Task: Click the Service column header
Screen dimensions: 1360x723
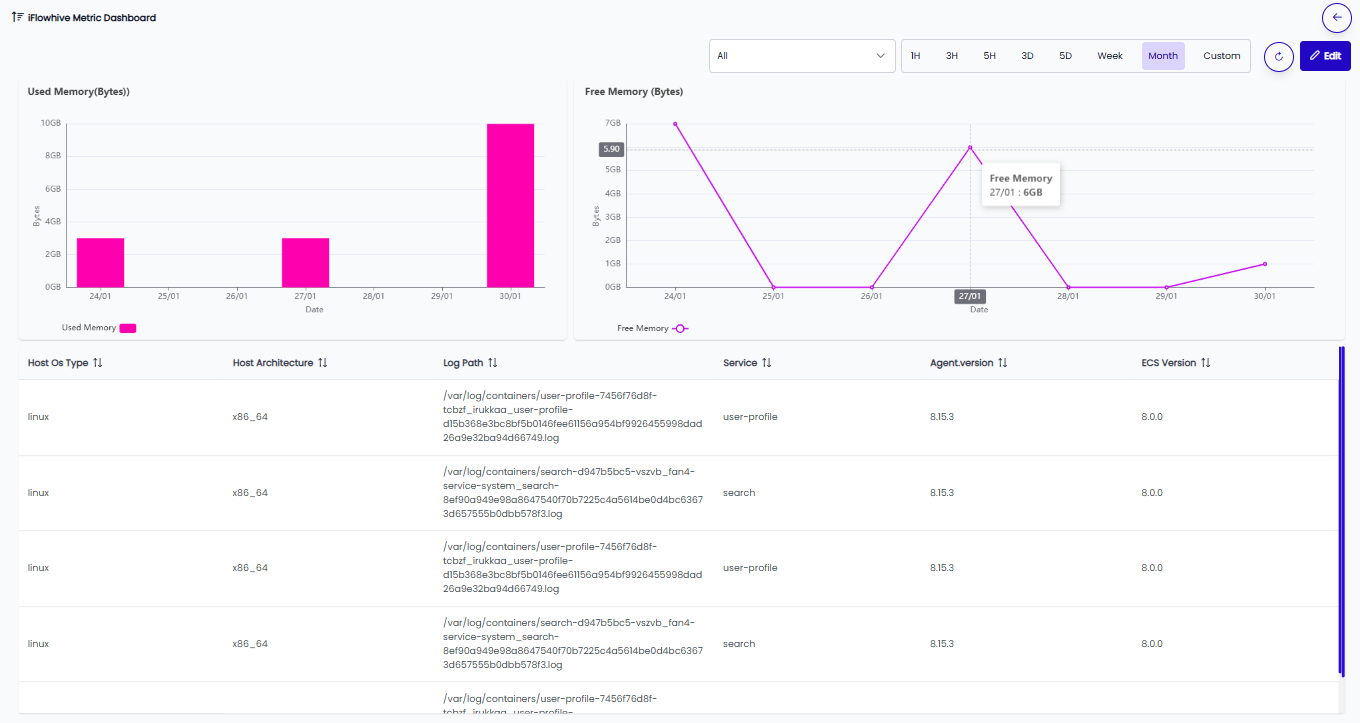Action: (x=740, y=363)
